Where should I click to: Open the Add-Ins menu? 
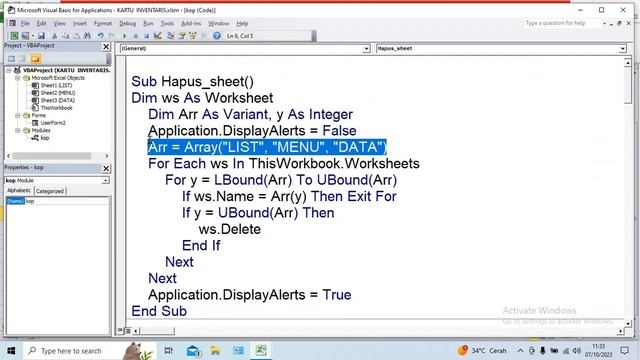[191, 24]
